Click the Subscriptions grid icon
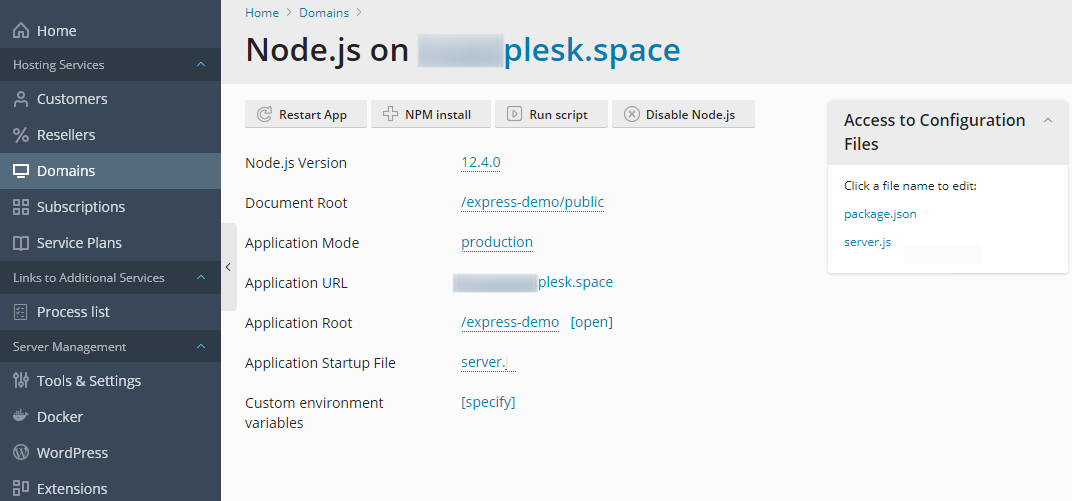The width and height of the screenshot is (1072, 501). tap(21, 207)
